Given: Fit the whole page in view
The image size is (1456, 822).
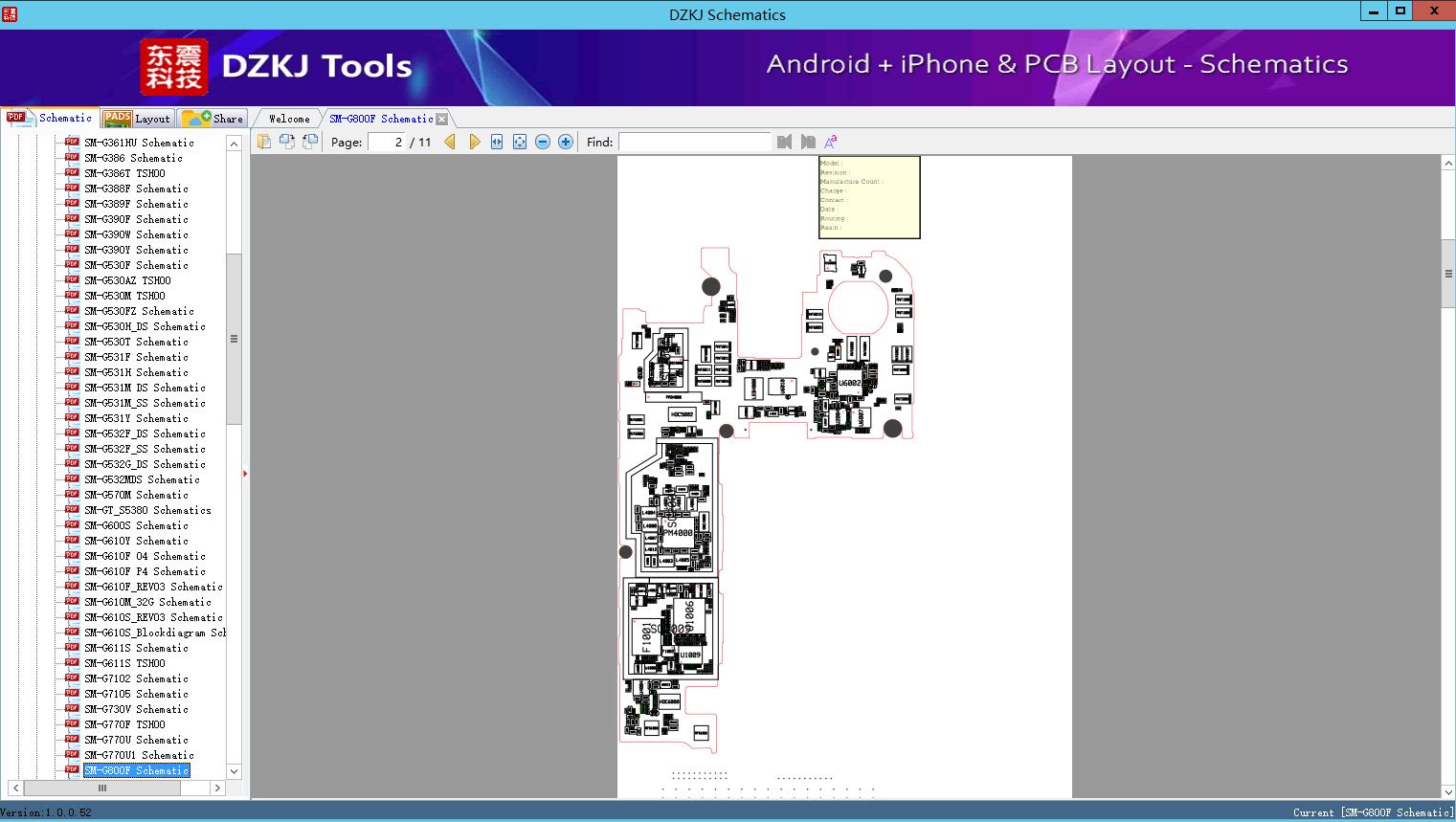Looking at the screenshot, I should [x=520, y=142].
